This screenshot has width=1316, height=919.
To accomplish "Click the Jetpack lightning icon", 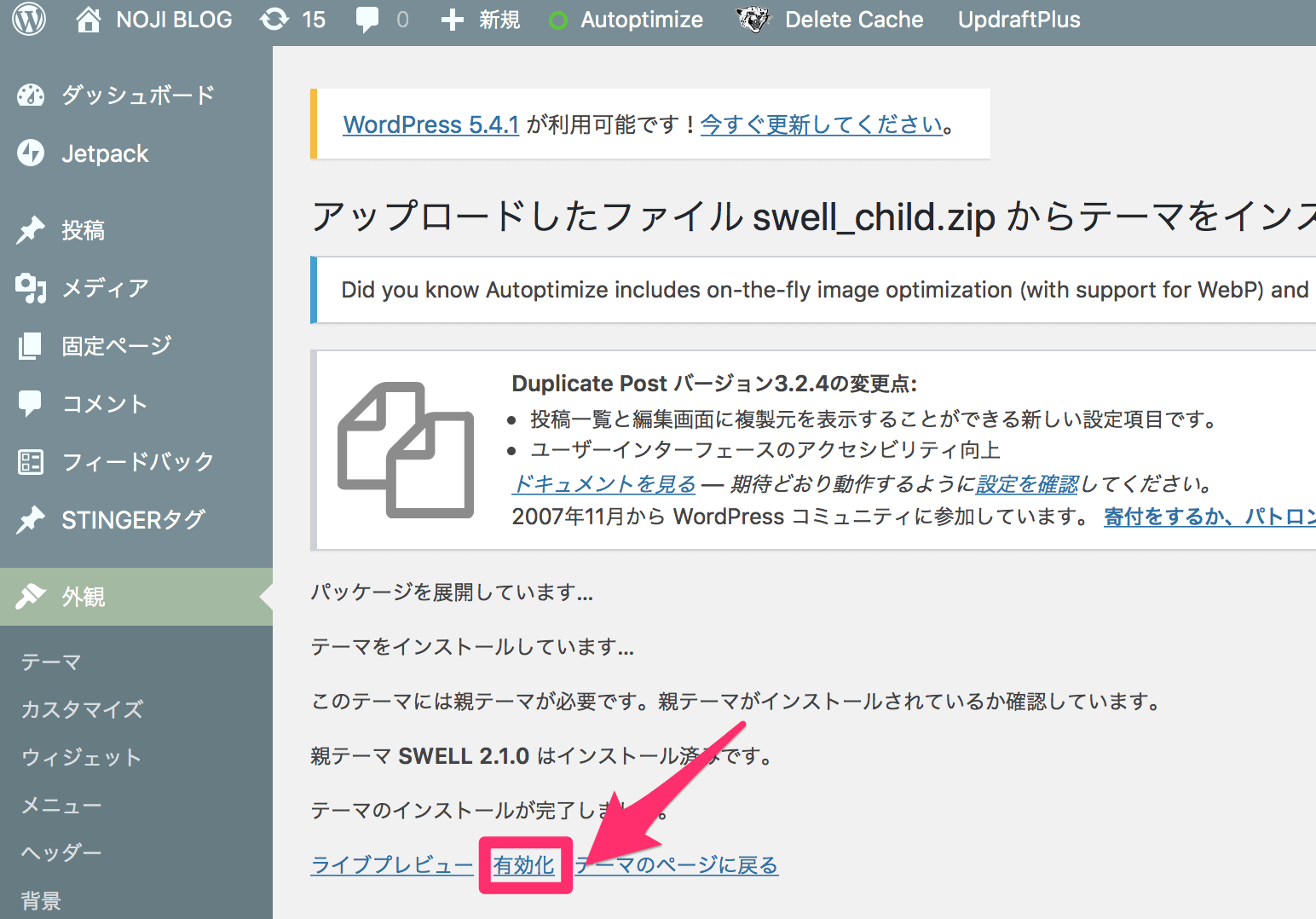I will click(31, 153).
